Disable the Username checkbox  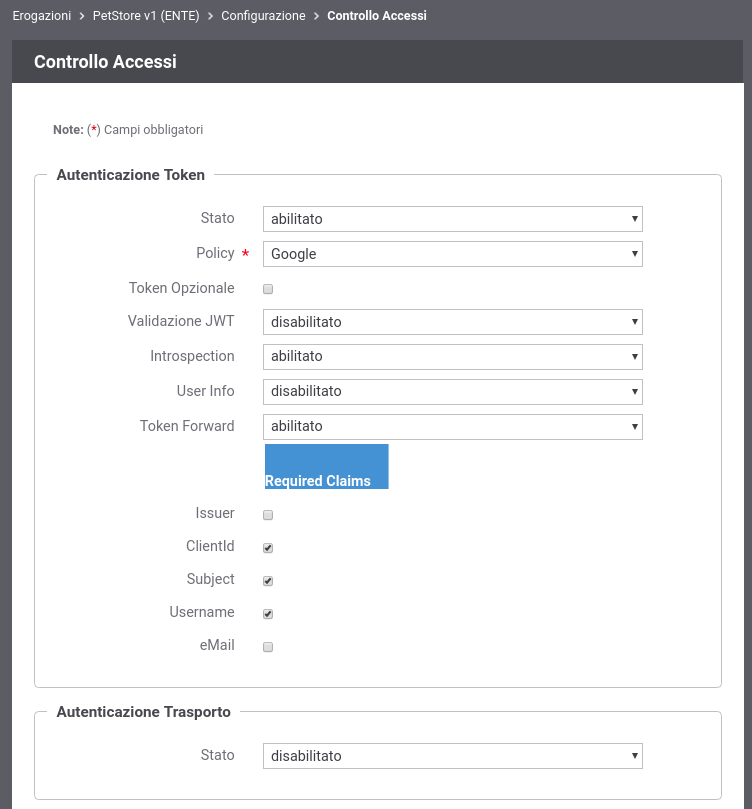pyautogui.click(x=268, y=614)
